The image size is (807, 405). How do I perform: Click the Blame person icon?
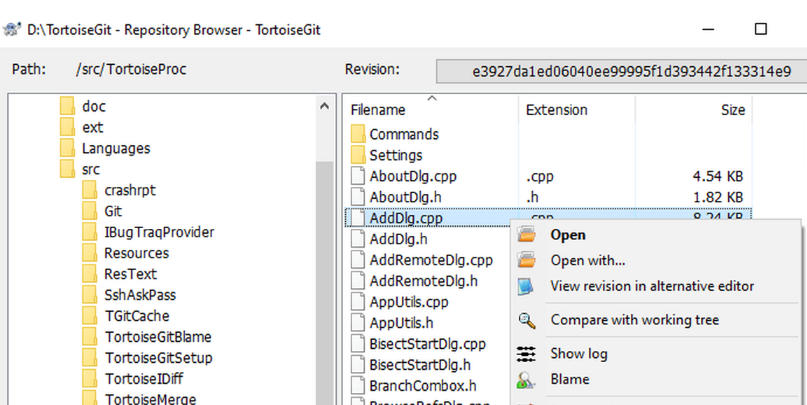coord(526,380)
